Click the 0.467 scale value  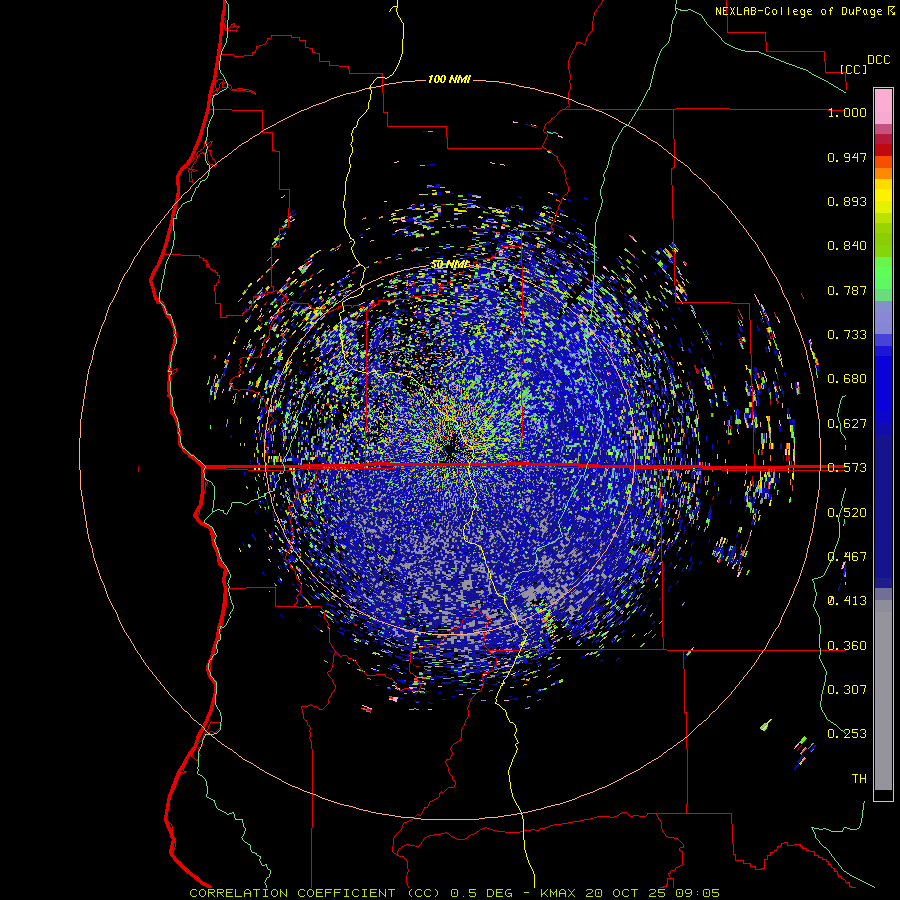point(847,557)
